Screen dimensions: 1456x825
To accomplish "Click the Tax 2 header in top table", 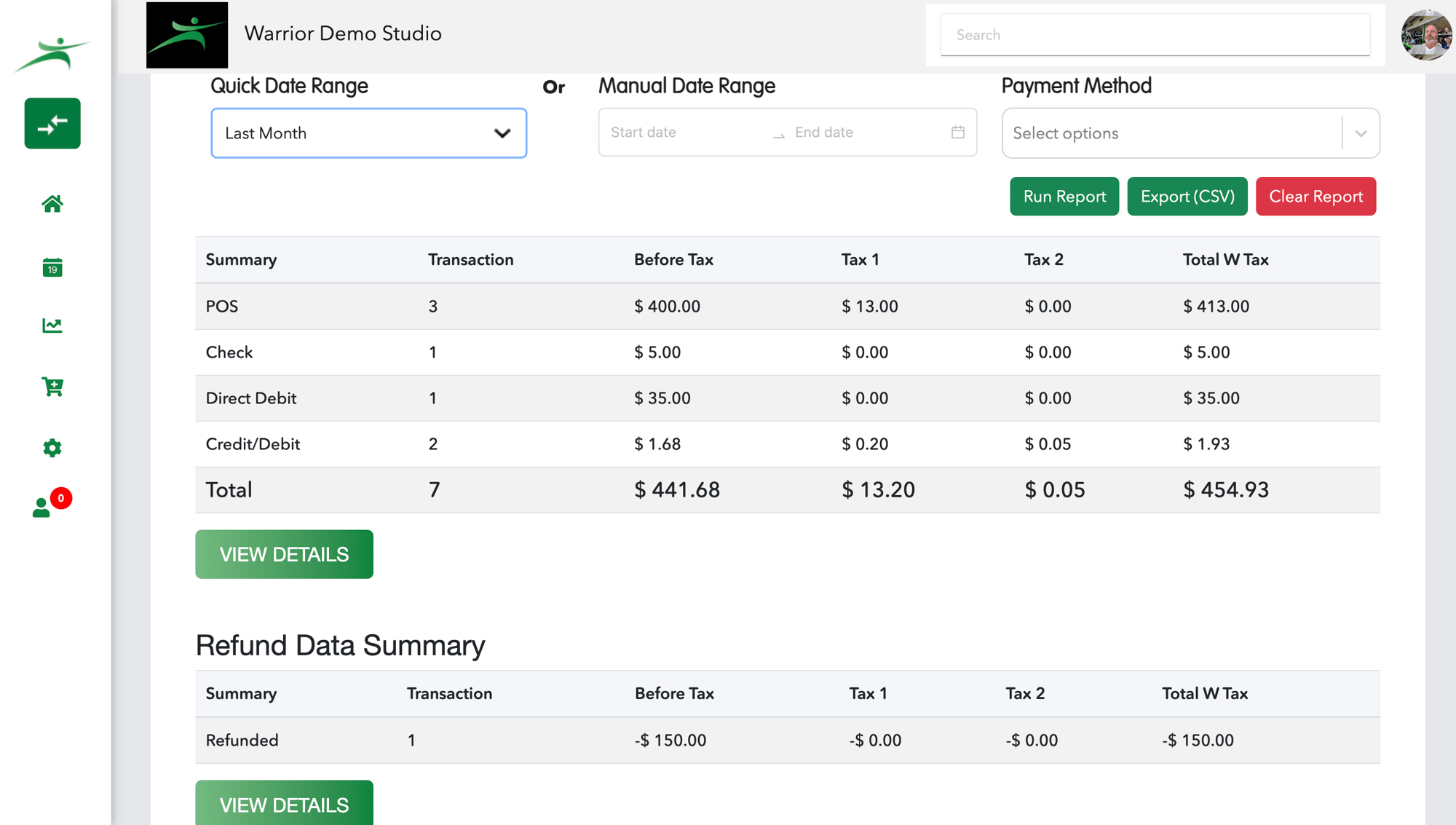I will point(1044,260).
